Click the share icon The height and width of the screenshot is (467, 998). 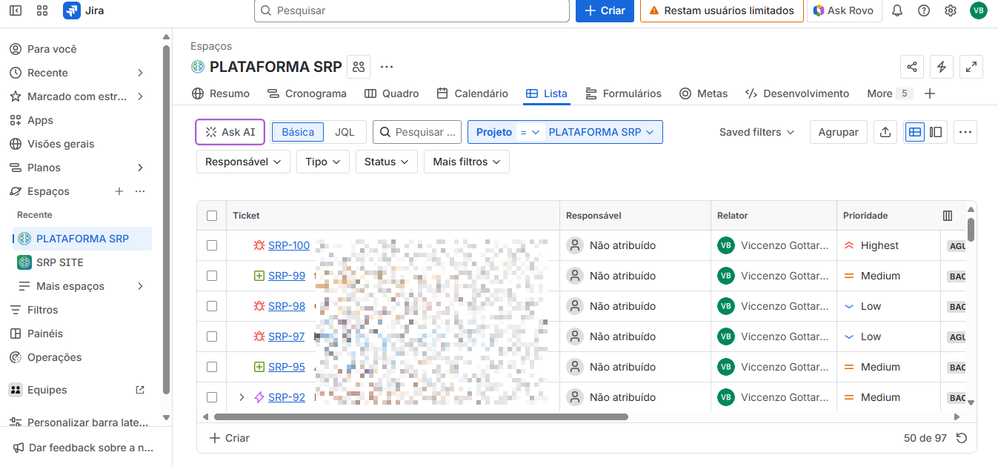(x=912, y=67)
